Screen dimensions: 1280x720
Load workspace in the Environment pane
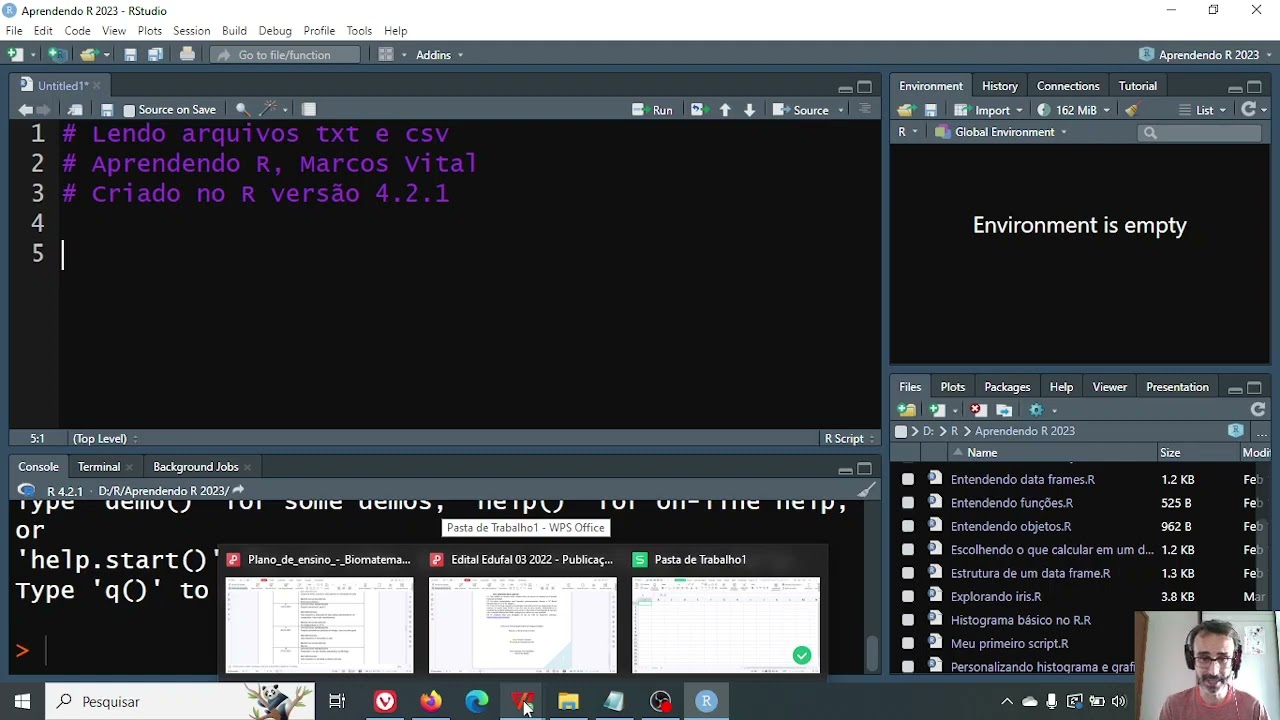[906, 110]
